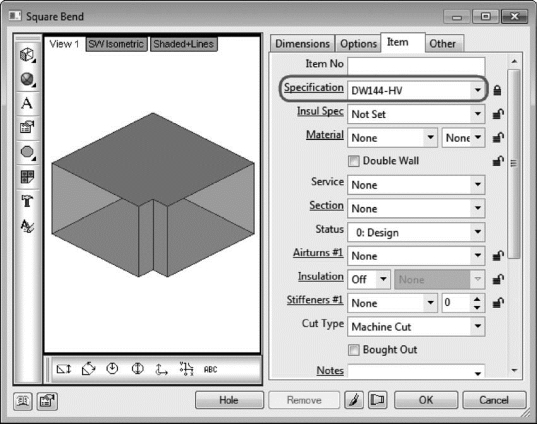This screenshot has width=537, height=424.
Task: Toggle the Specification lock icon
Action: pyautogui.click(x=497, y=90)
